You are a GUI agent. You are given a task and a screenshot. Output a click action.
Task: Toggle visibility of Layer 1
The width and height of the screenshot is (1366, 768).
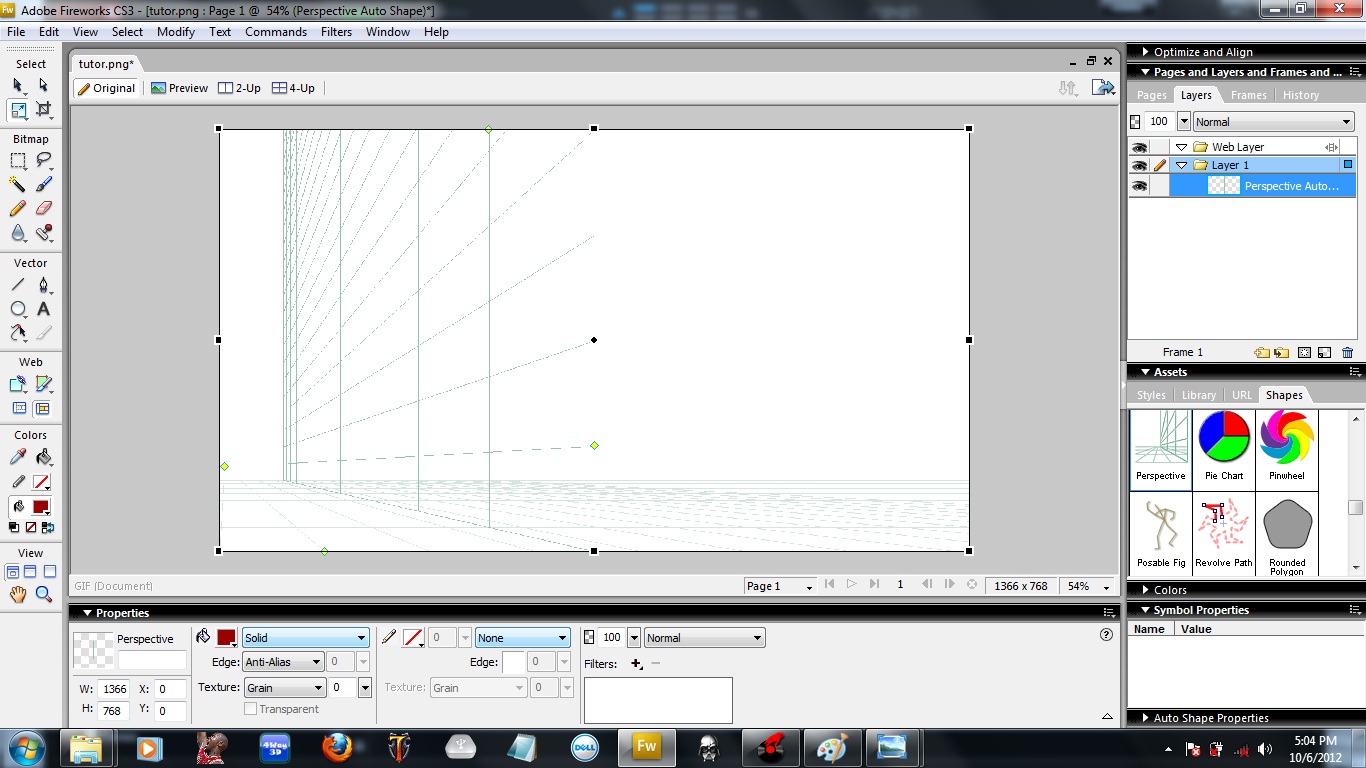(x=1137, y=165)
